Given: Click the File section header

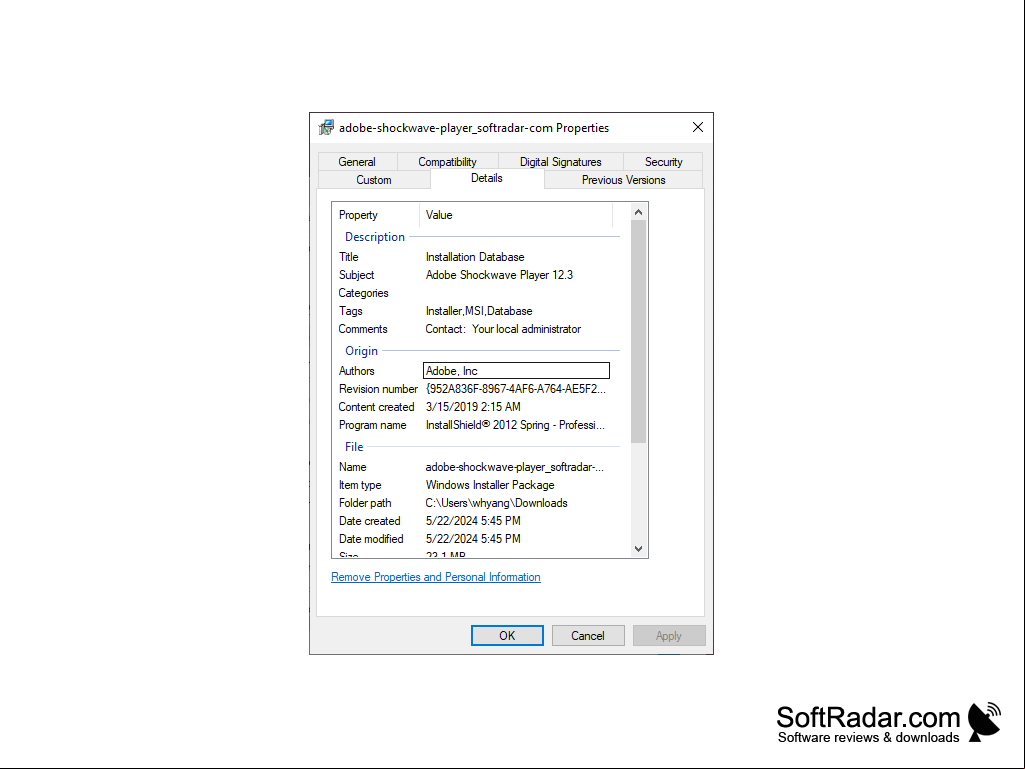Looking at the screenshot, I should click(x=354, y=447).
